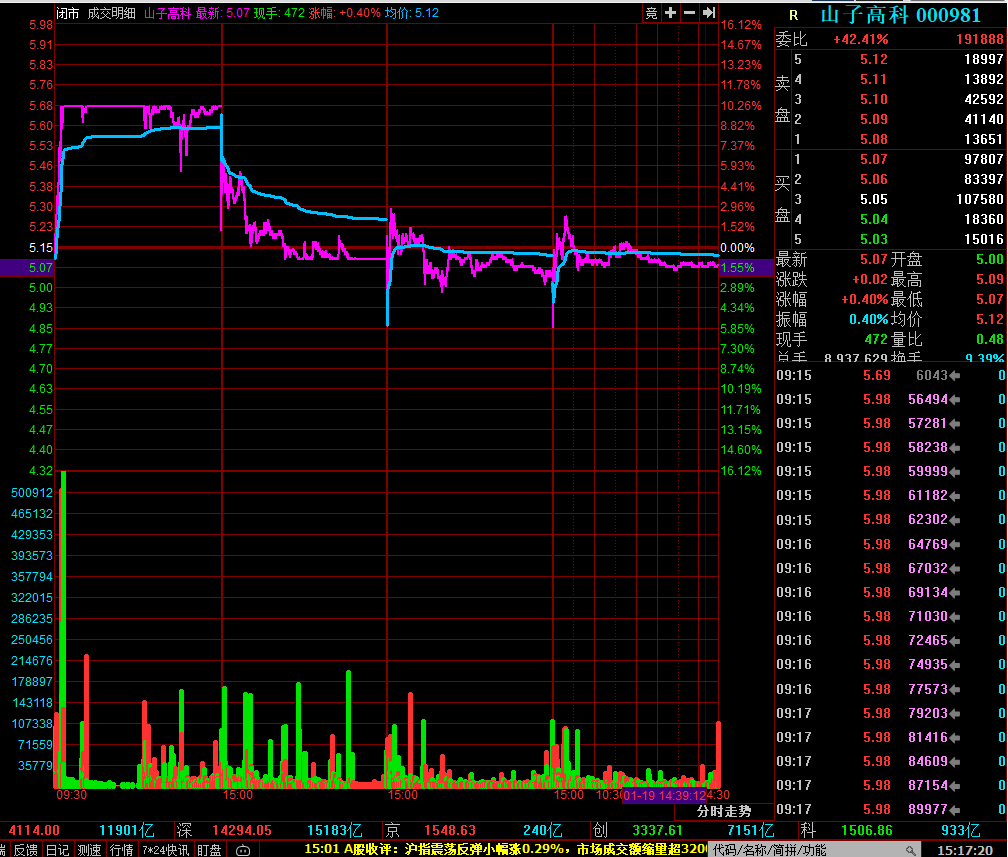Click the 500912 volume axis label
1008x857 pixels.
pos(32,493)
